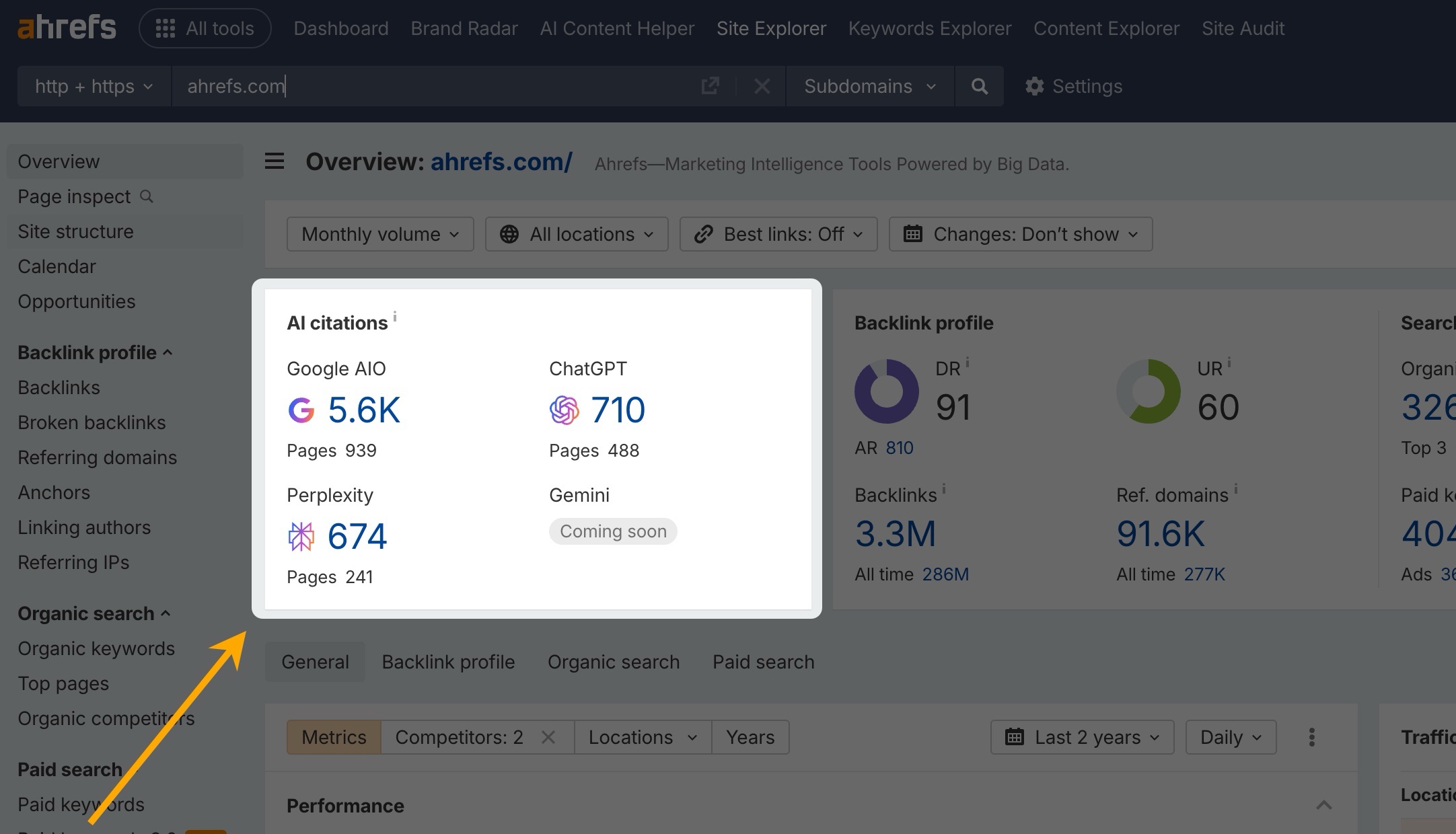The width and height of the screenshot is (1456, 834).
Task: Click the Ahrefs logo
Action: [67, 28]
